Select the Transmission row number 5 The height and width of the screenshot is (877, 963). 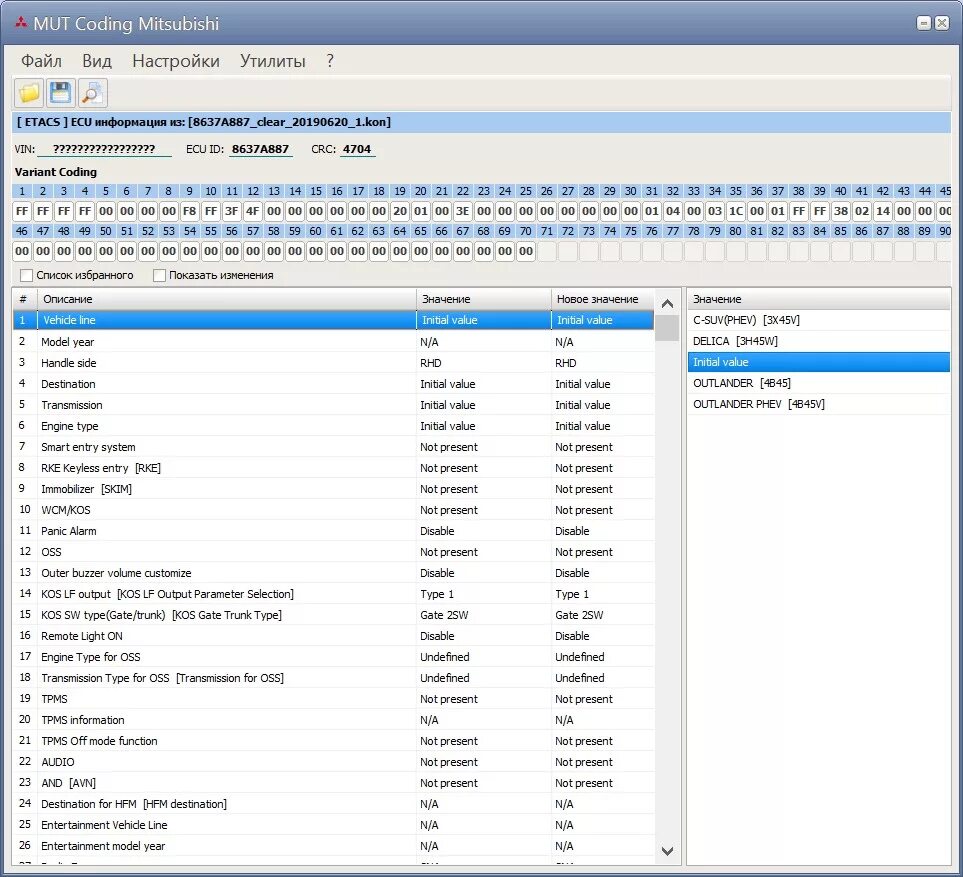point(333,405)
